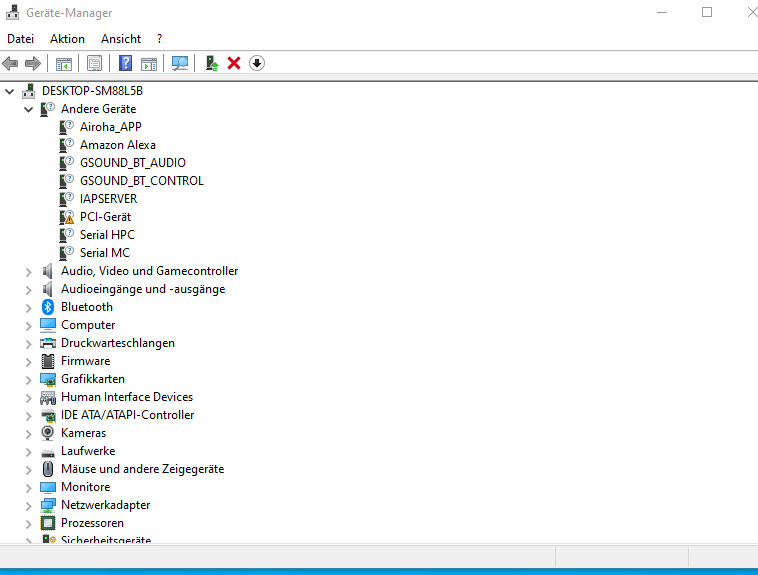Expand the Grafikkarten category chevron
Image resolution: width=758 pixels, height=575 pixels.
coord(29,380)
